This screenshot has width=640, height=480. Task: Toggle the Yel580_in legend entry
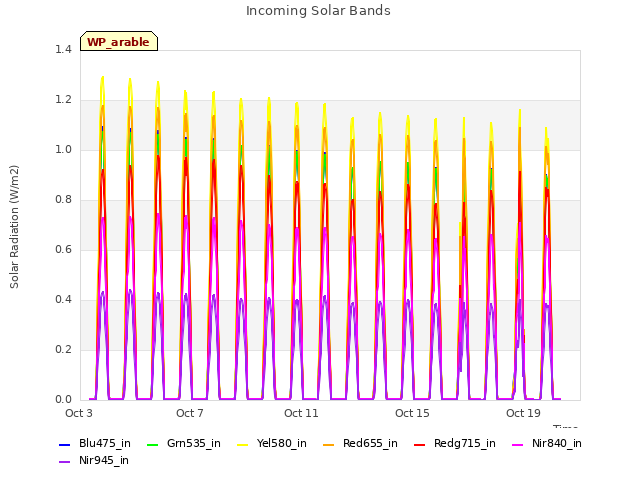coord(272,444)
